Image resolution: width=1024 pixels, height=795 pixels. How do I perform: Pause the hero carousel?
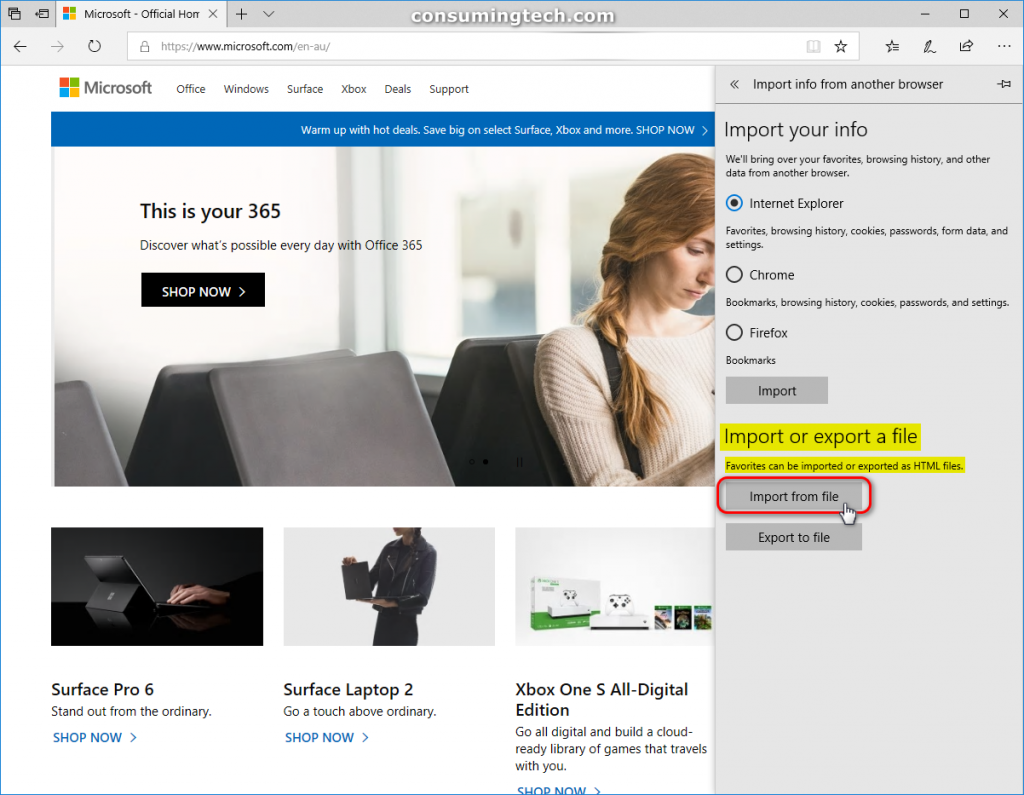(519, 462)
